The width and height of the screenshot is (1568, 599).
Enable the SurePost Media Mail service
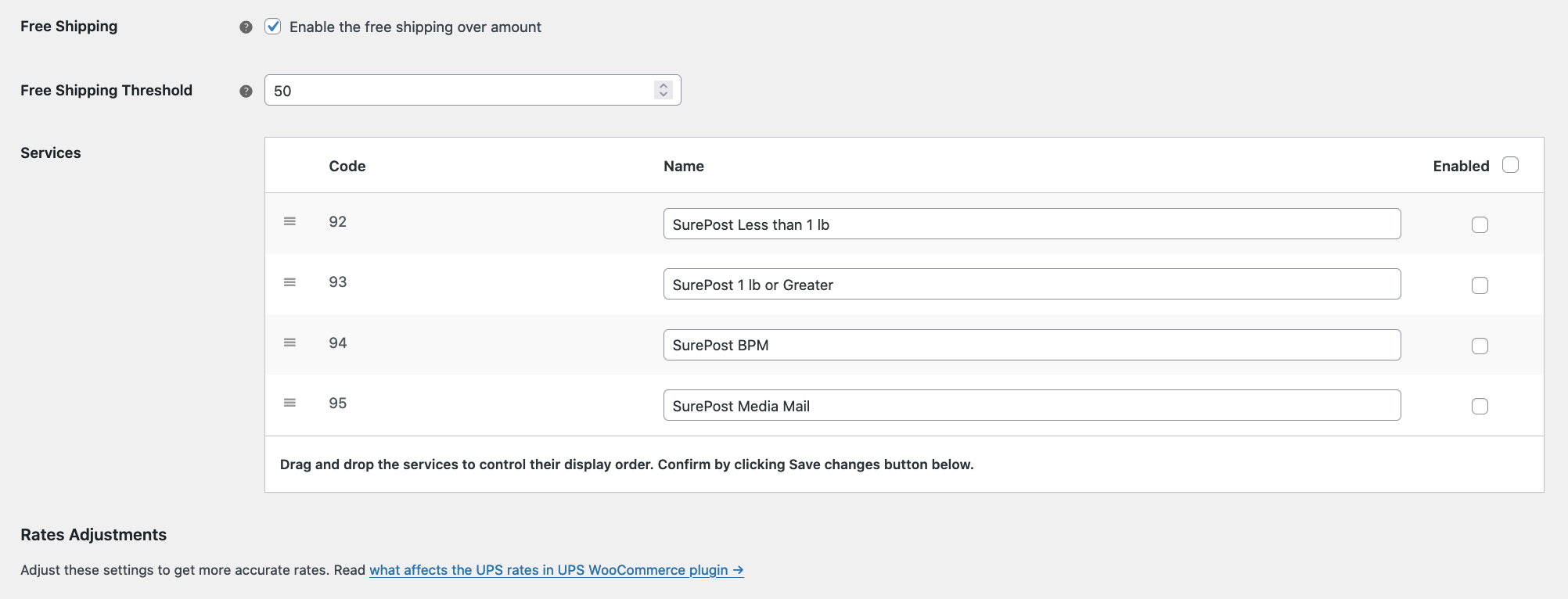(x=1480, y=406)
